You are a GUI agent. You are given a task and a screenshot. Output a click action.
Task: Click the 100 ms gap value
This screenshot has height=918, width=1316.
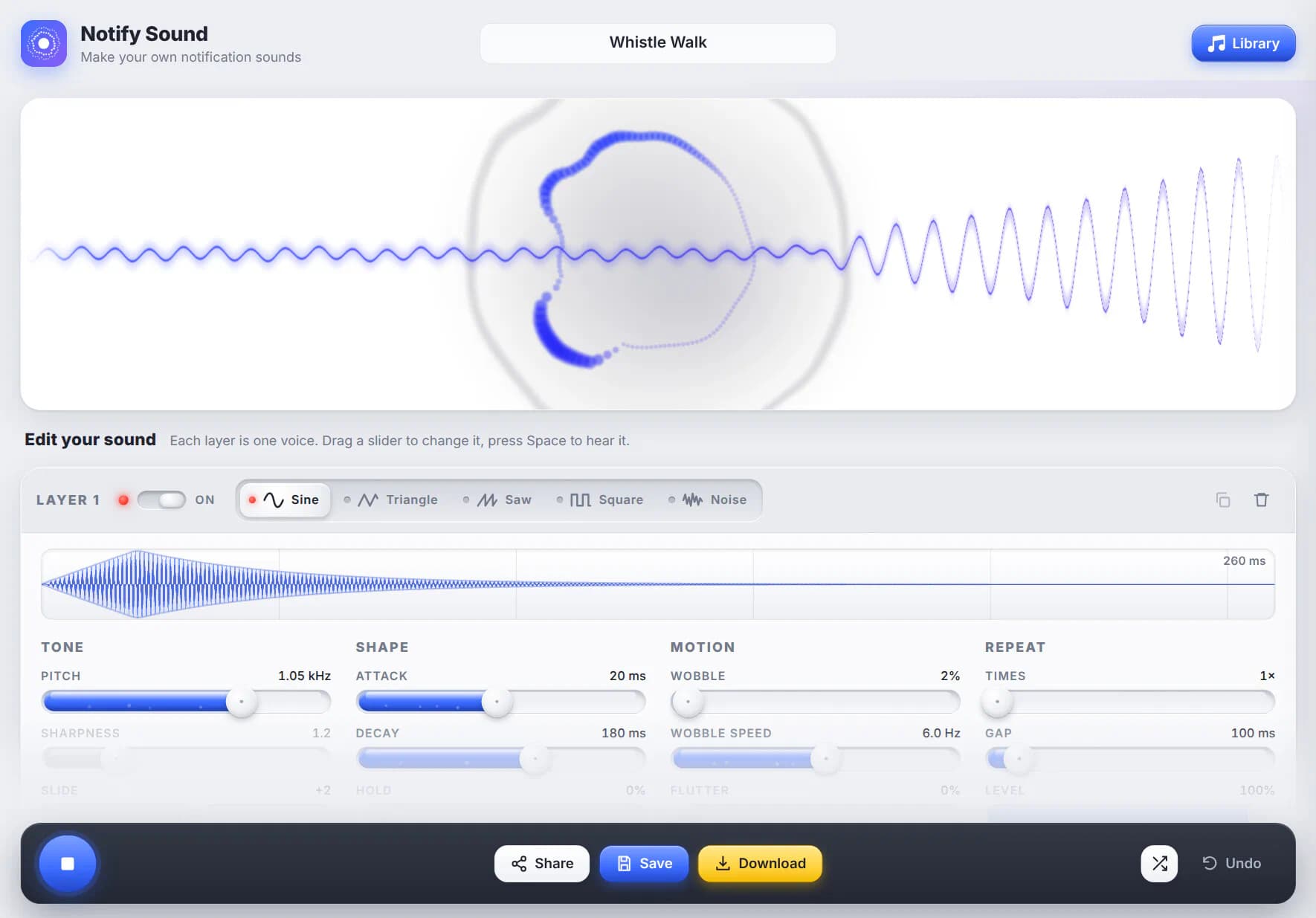[x=1253, y=733]
